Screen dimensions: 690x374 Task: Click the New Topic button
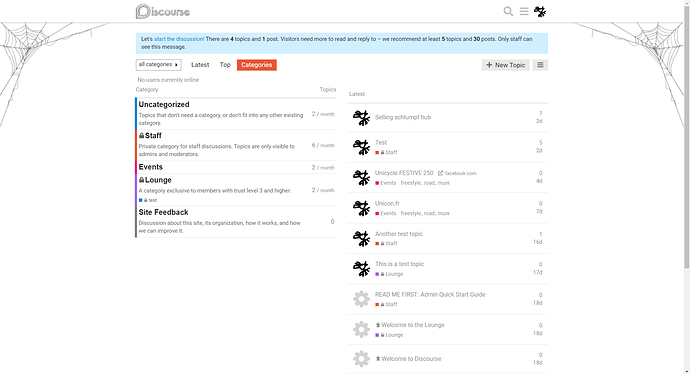506,65
